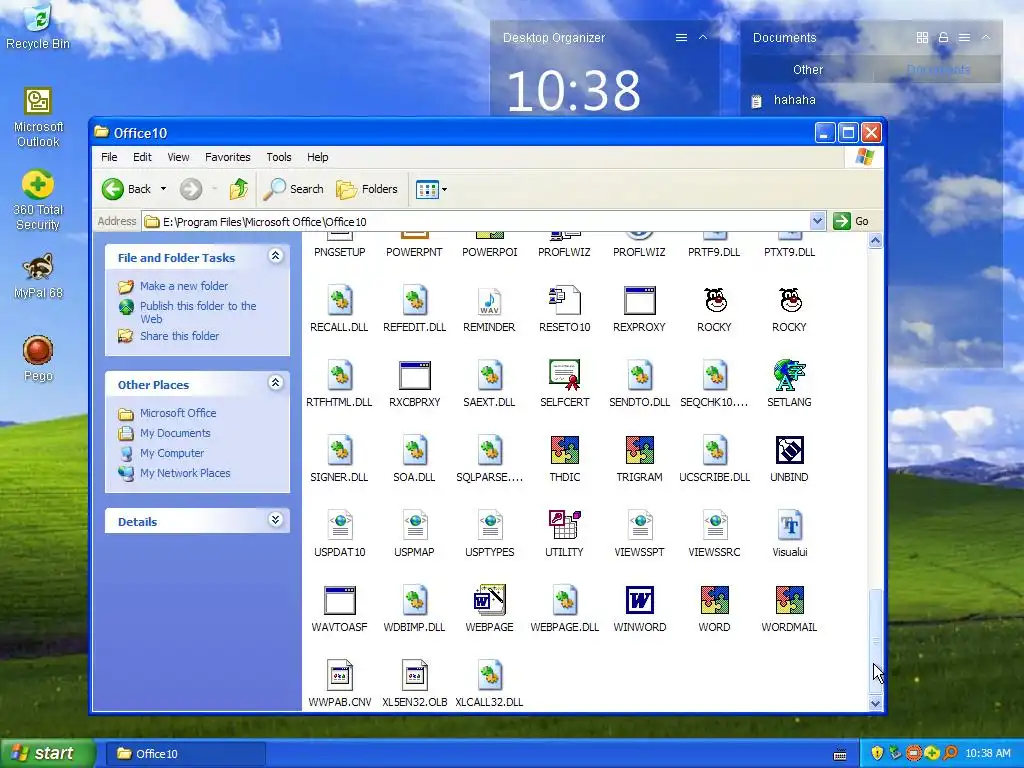The height and width of the screenshot is (768, 1024).
Task: Select the REMINDER wav file icon
Action: click(489, 301)
